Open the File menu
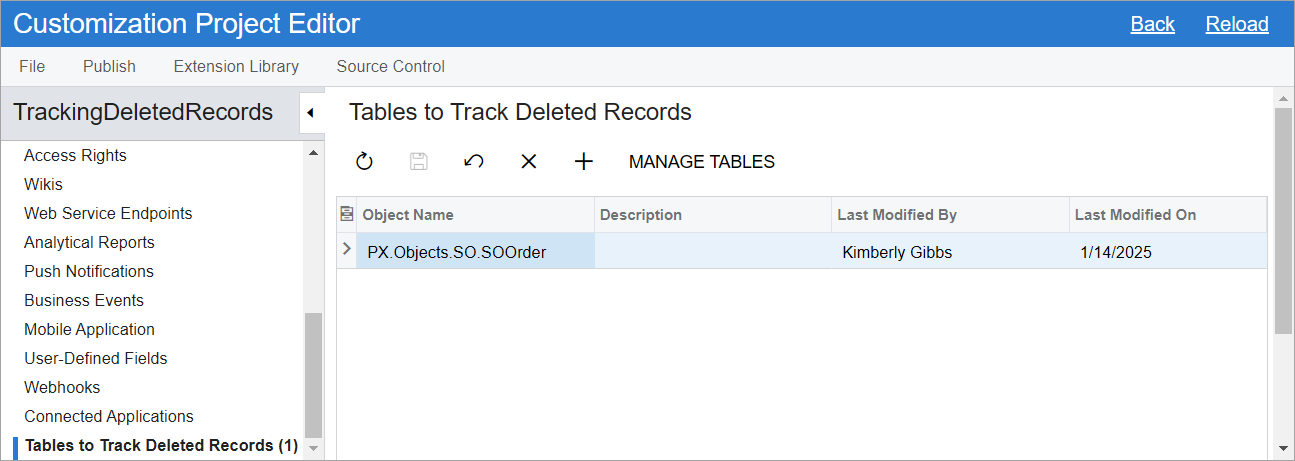 click(32, 66)
